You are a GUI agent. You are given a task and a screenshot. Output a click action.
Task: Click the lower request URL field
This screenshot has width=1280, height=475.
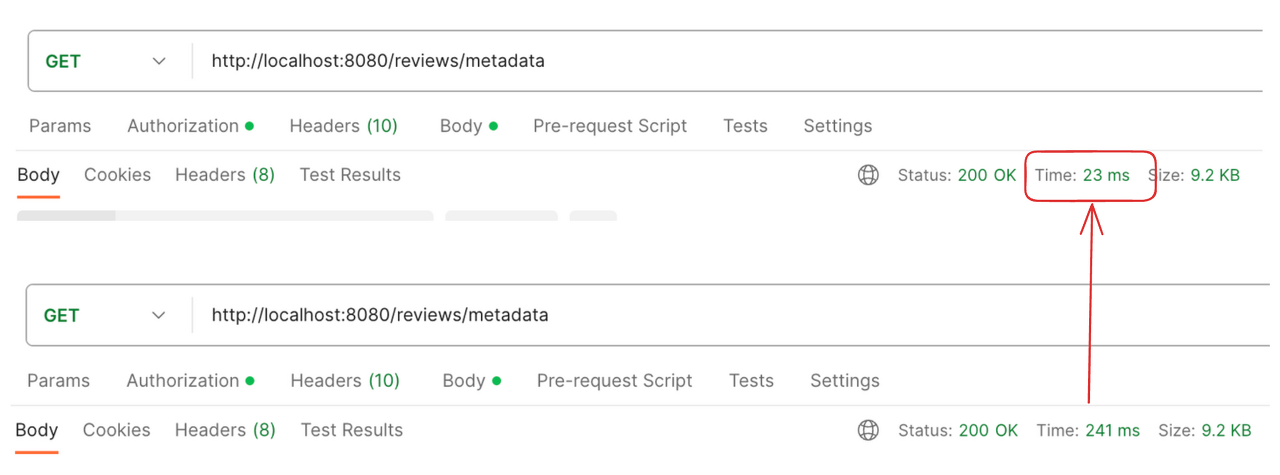click(x=735, y=315)
